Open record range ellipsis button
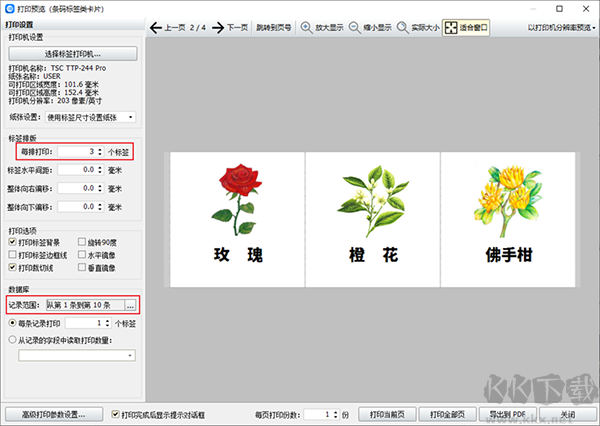 [130, 305]
